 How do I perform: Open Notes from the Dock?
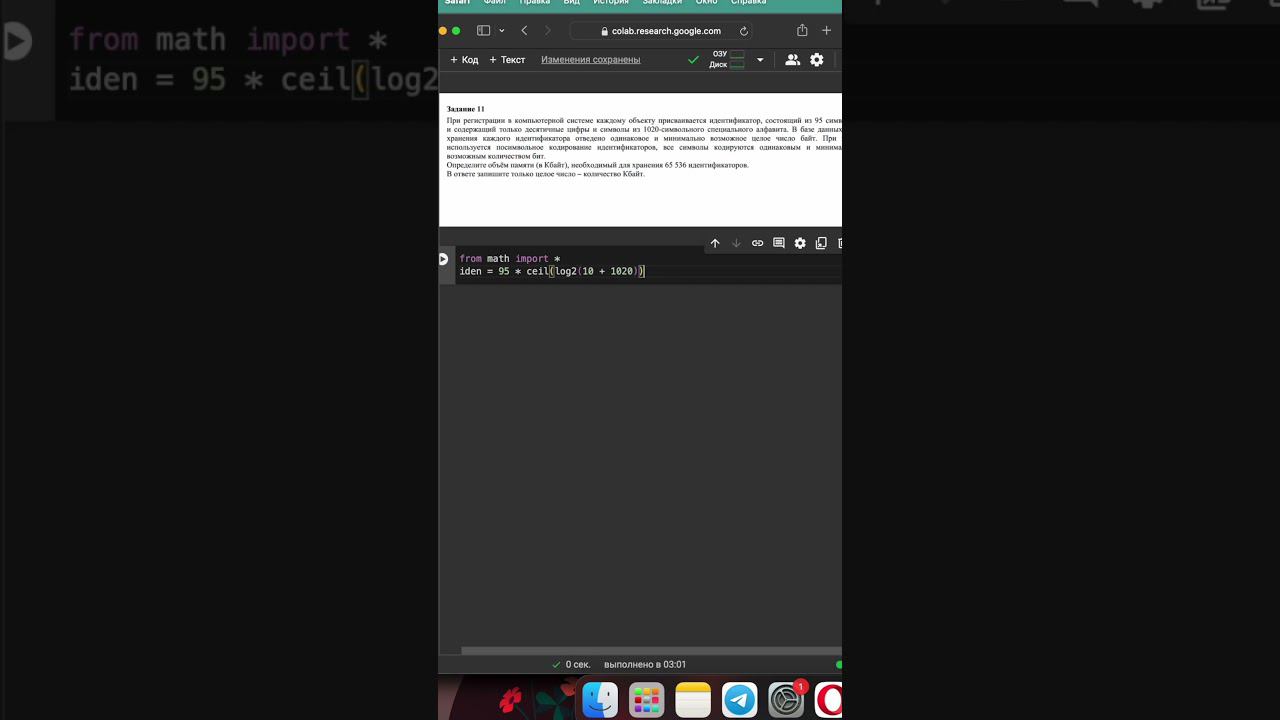pos(693,700)
